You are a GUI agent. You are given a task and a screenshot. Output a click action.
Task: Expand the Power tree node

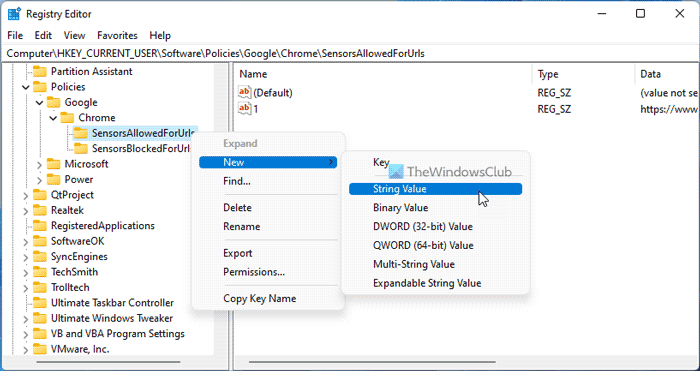tap(40, 180)
